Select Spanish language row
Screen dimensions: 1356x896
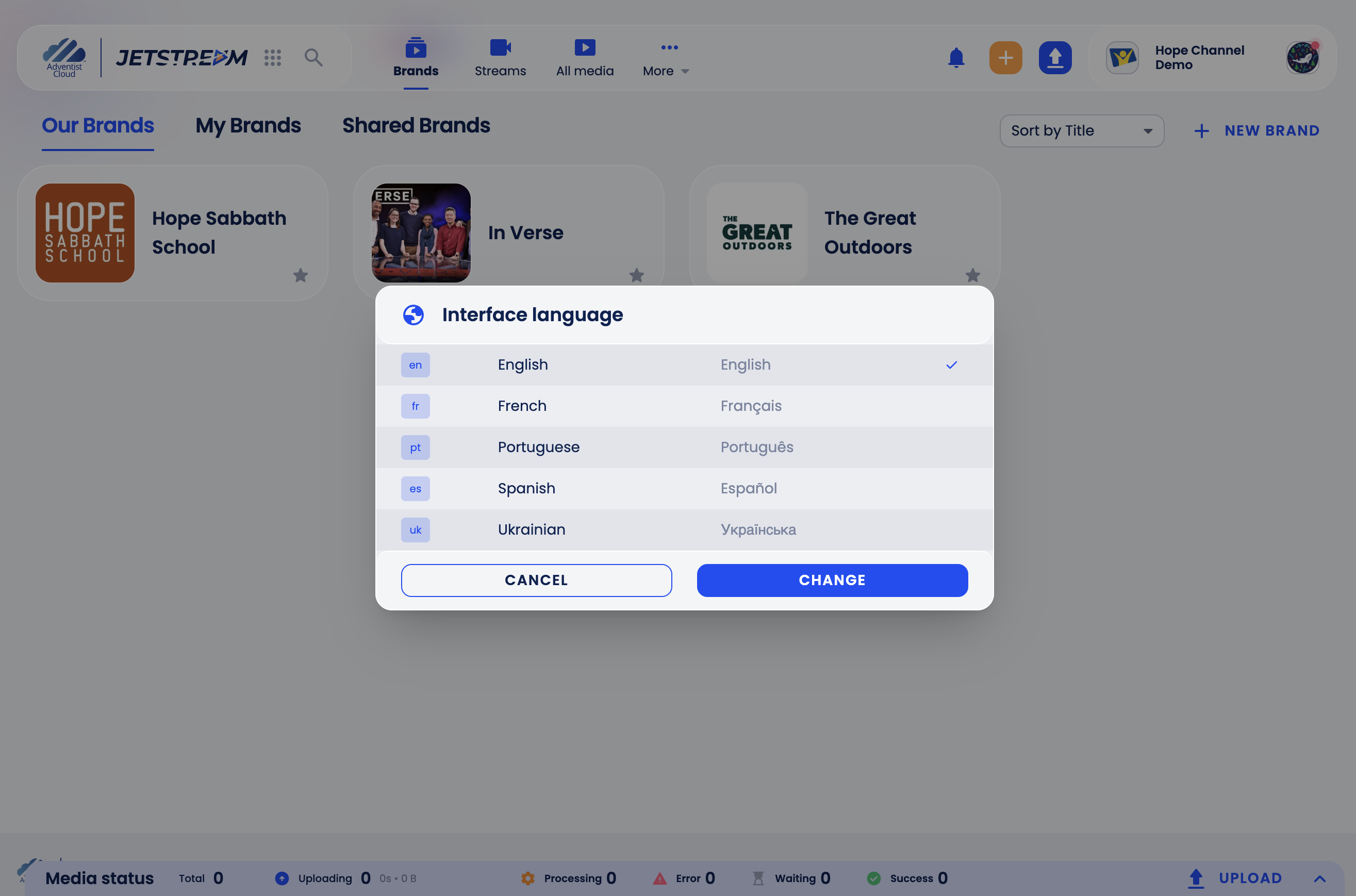(x=684, y=488)
